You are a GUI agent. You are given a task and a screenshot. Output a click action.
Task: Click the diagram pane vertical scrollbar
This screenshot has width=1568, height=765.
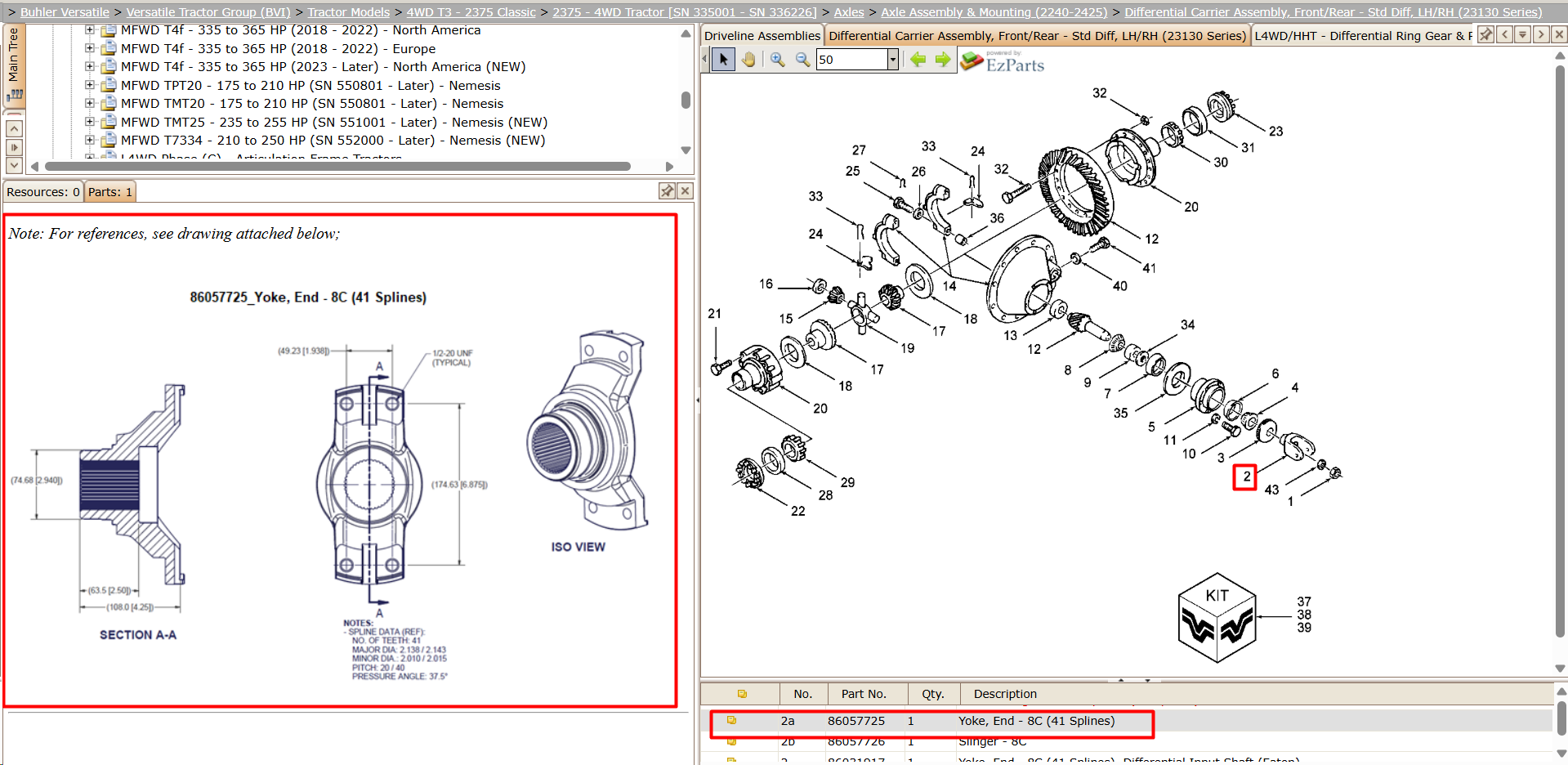(1560, 351)
